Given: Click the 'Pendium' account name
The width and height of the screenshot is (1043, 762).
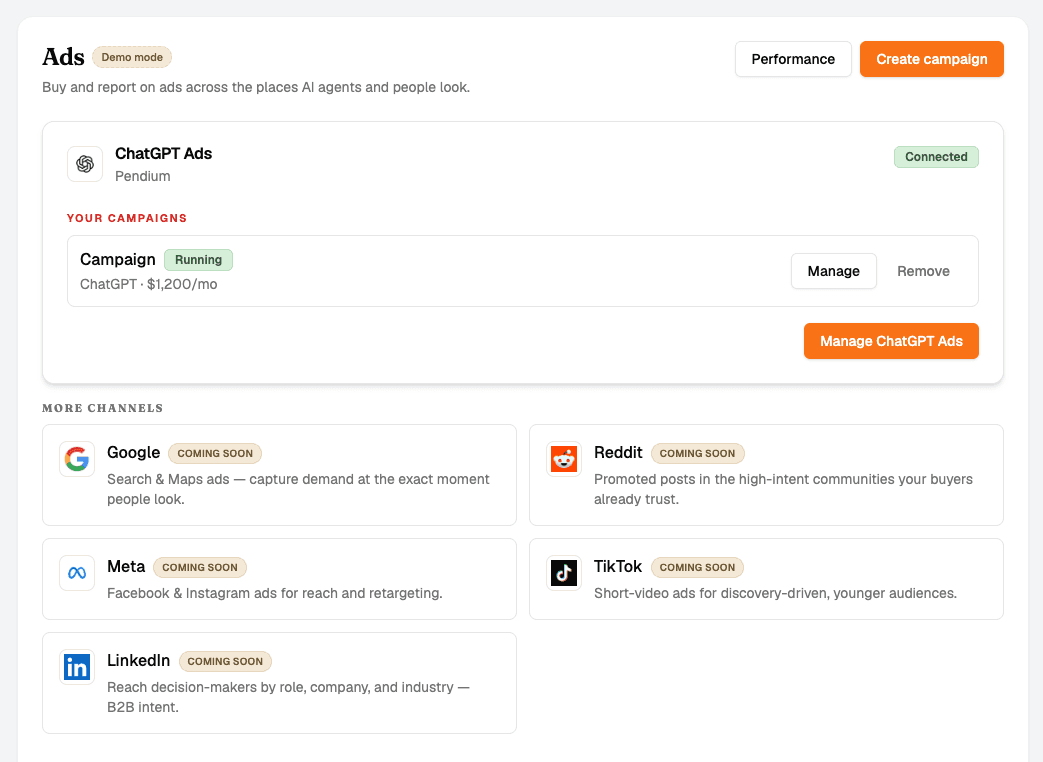Looking at the screenshot, I should (142, 176).
